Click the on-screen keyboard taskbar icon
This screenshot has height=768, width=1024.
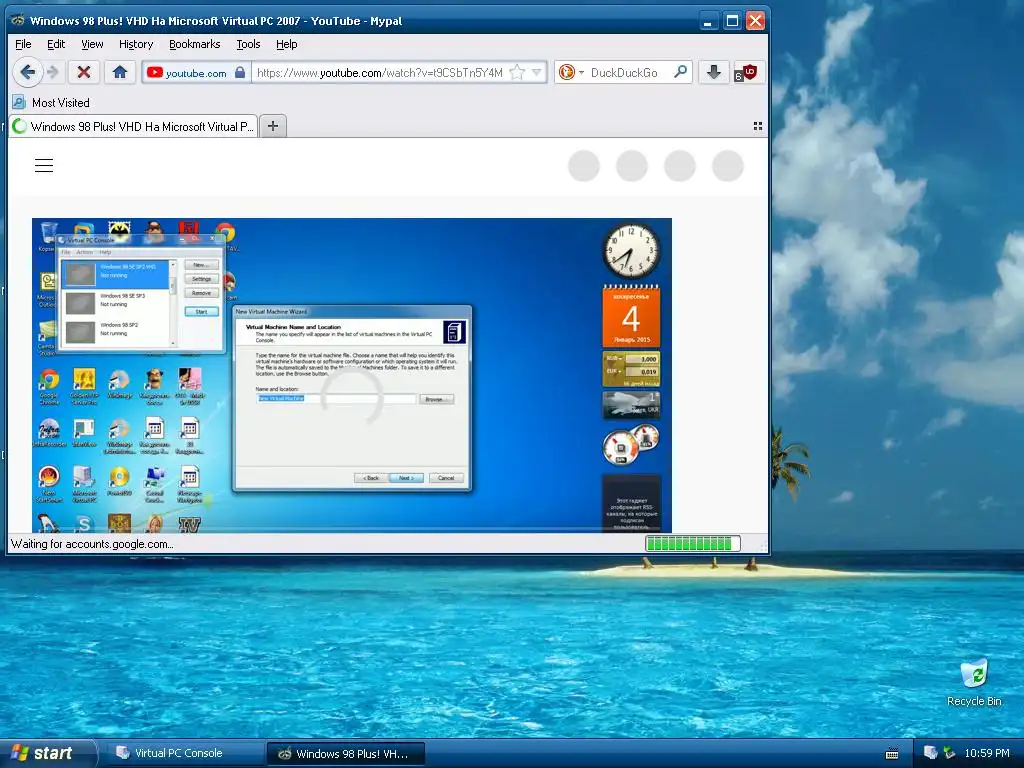(x=891, y=754)
